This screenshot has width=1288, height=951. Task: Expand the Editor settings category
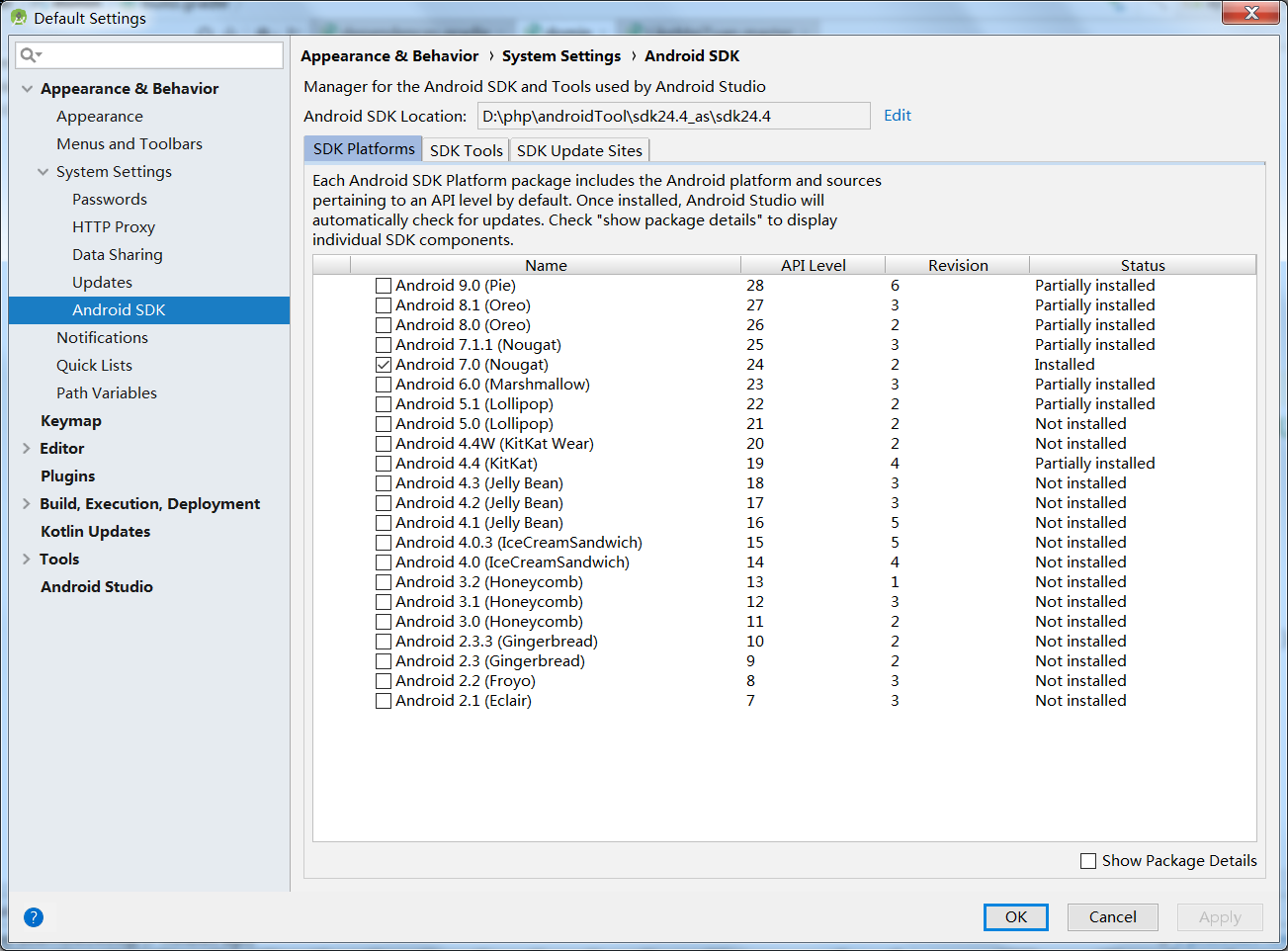click(x=27, y=449)
